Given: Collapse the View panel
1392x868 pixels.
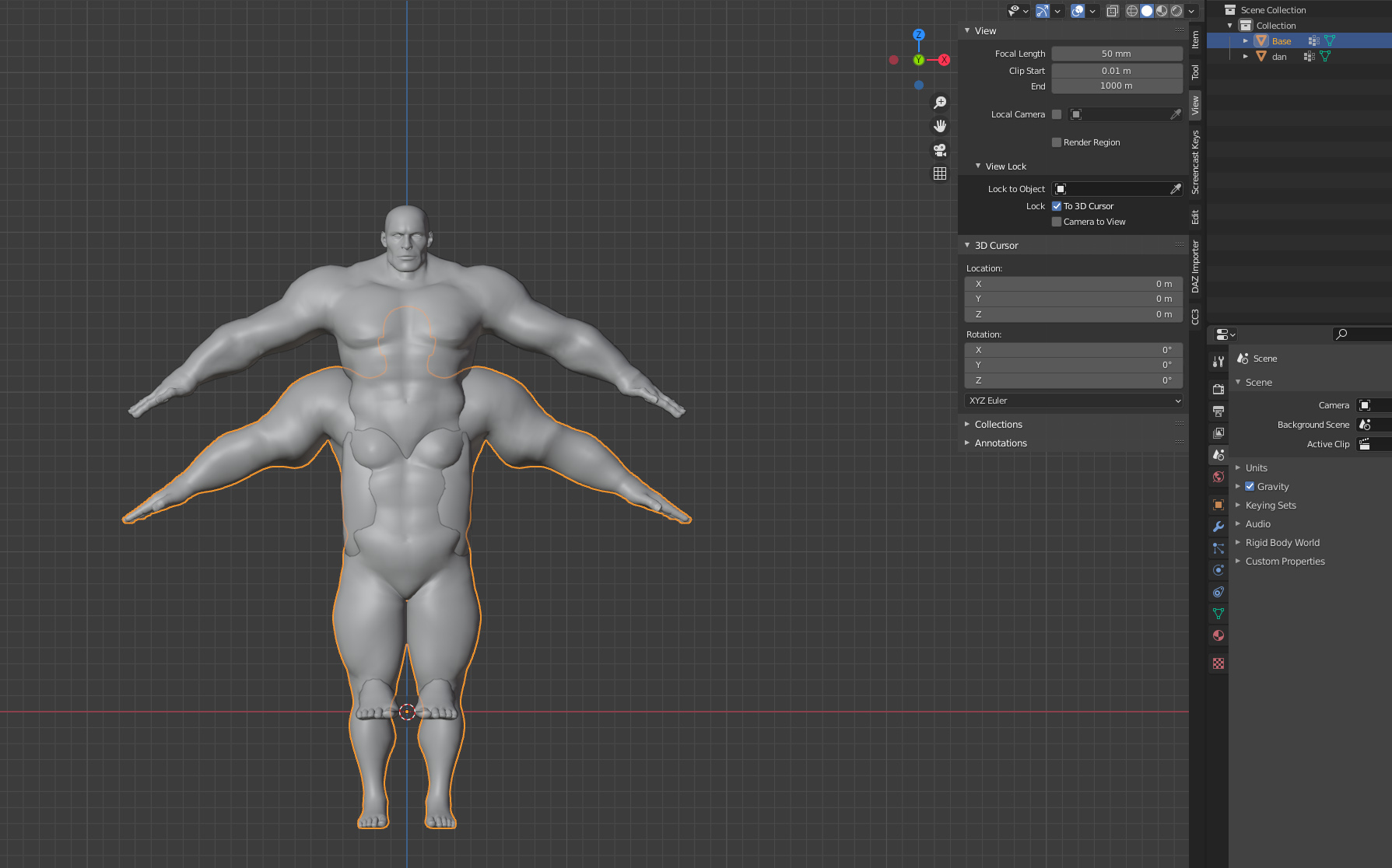Looking at the screenshot, I should point(967,31).
